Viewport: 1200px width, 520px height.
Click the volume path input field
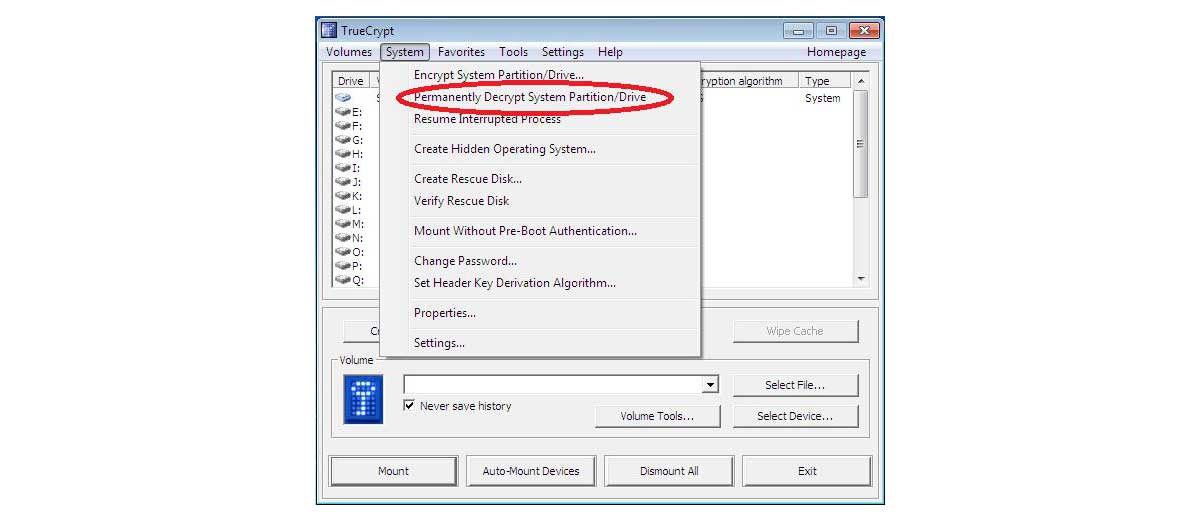click(x=553, y=385)
